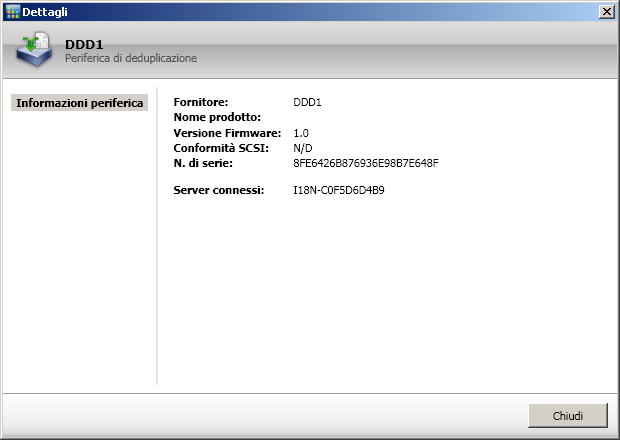Image resolution: width=620 pixels, height=440 pixels.
Task: Click the Versione Firmware label
Action: (227, 133)
